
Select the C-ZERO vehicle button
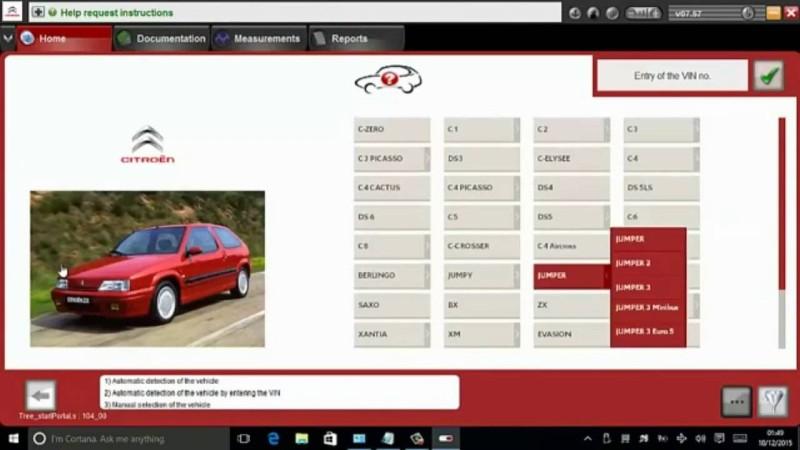tap(392, 130)
